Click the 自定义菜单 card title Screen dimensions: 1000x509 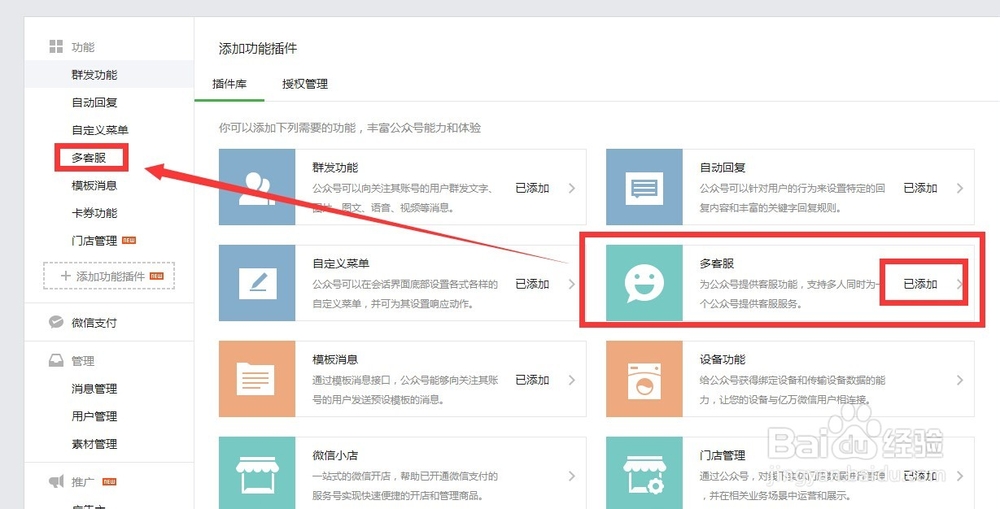[341, 263]
